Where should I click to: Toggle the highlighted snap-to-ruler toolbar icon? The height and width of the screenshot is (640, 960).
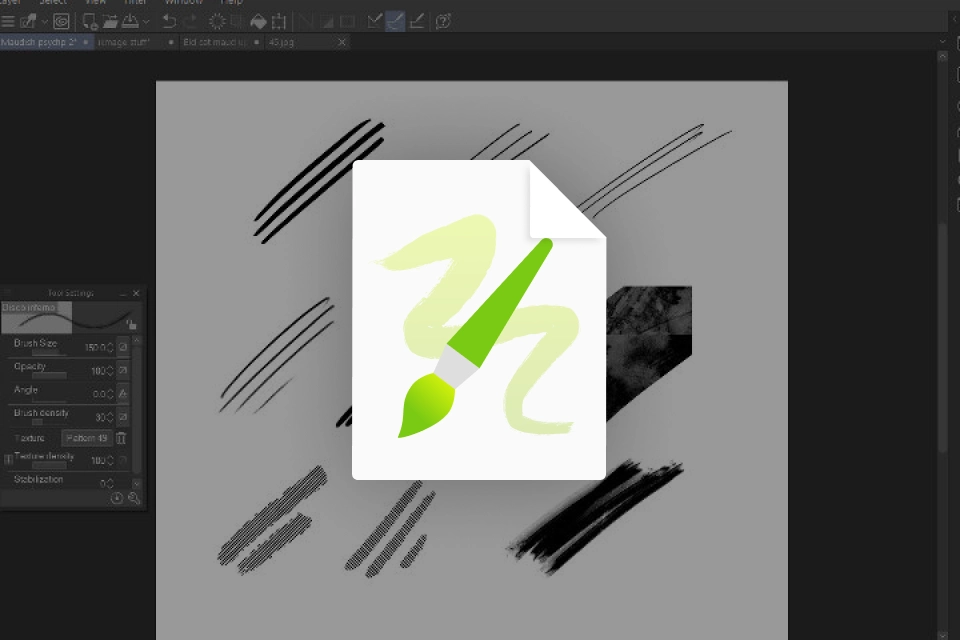(396, 21)
